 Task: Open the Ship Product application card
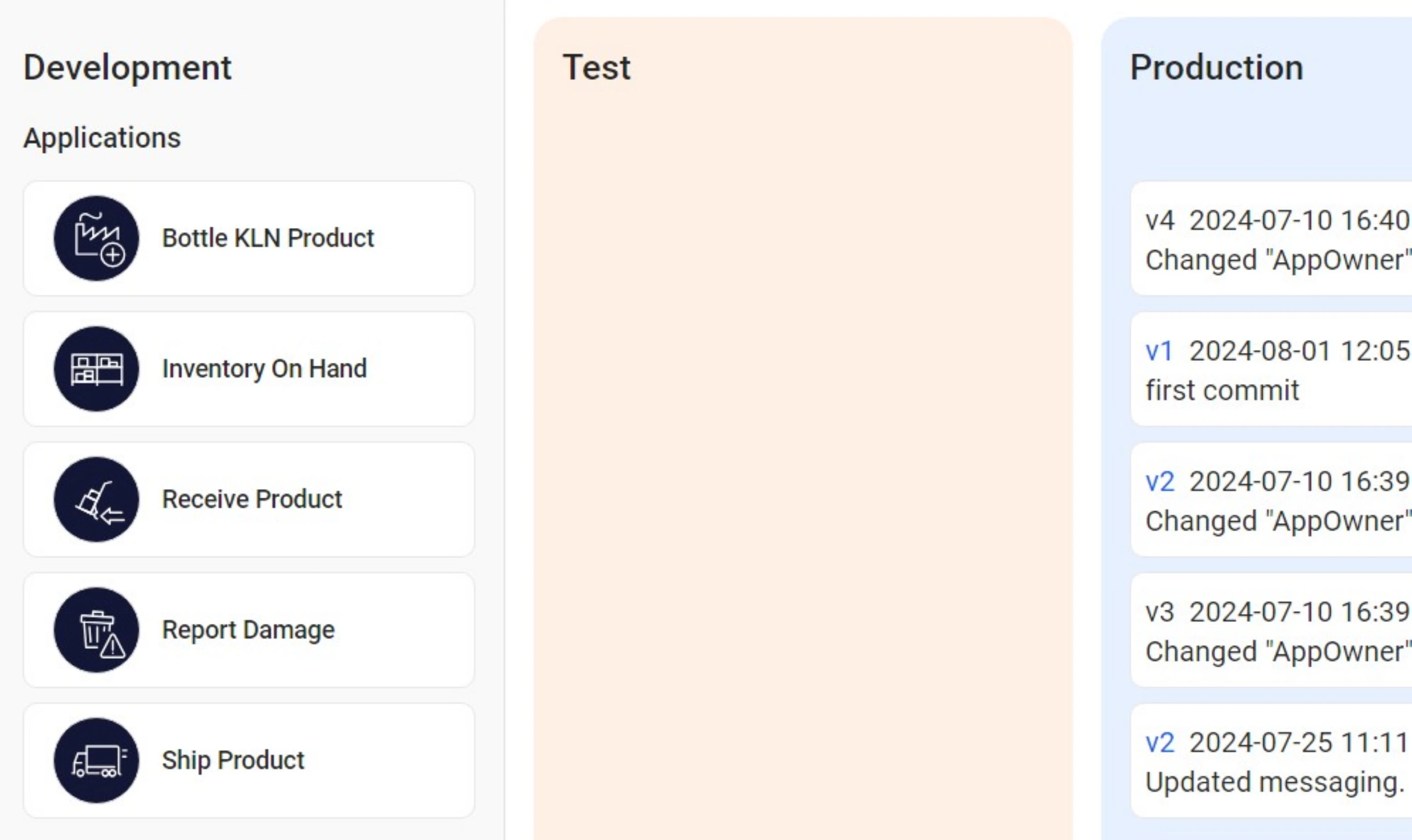tap(248, 760)
